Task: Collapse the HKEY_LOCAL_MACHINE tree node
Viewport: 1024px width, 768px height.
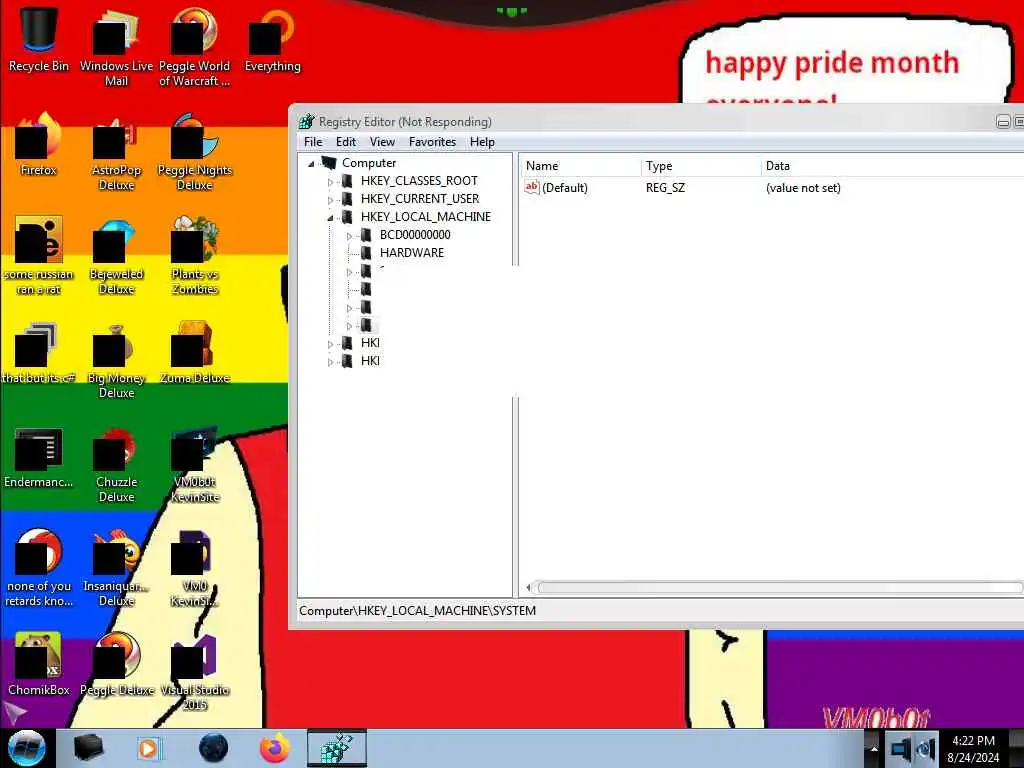Action: click(x=330, y=217)
